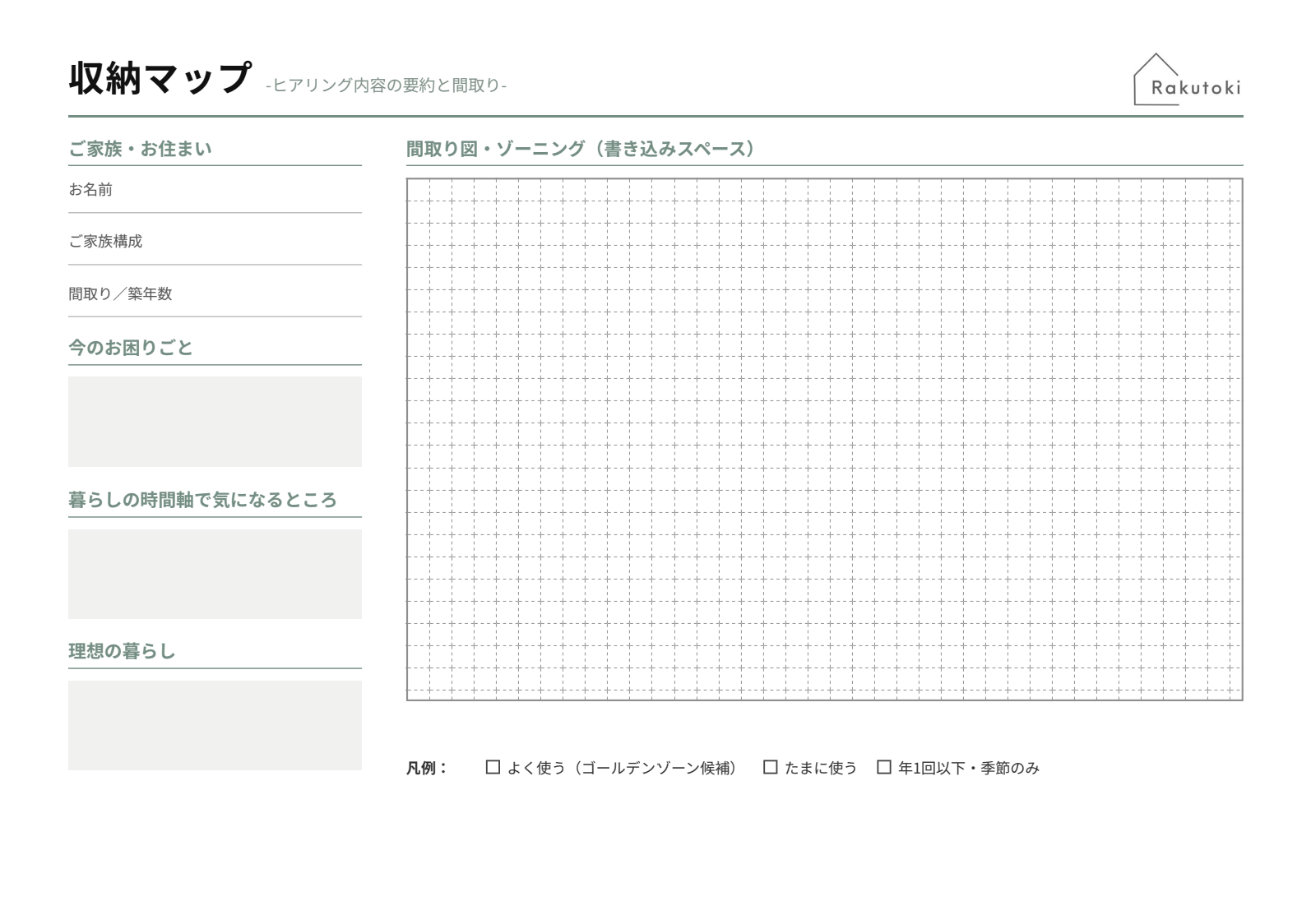Select the 収納マップ title
The width and height of the screenshot is (1311, 924).
[160, 79]
